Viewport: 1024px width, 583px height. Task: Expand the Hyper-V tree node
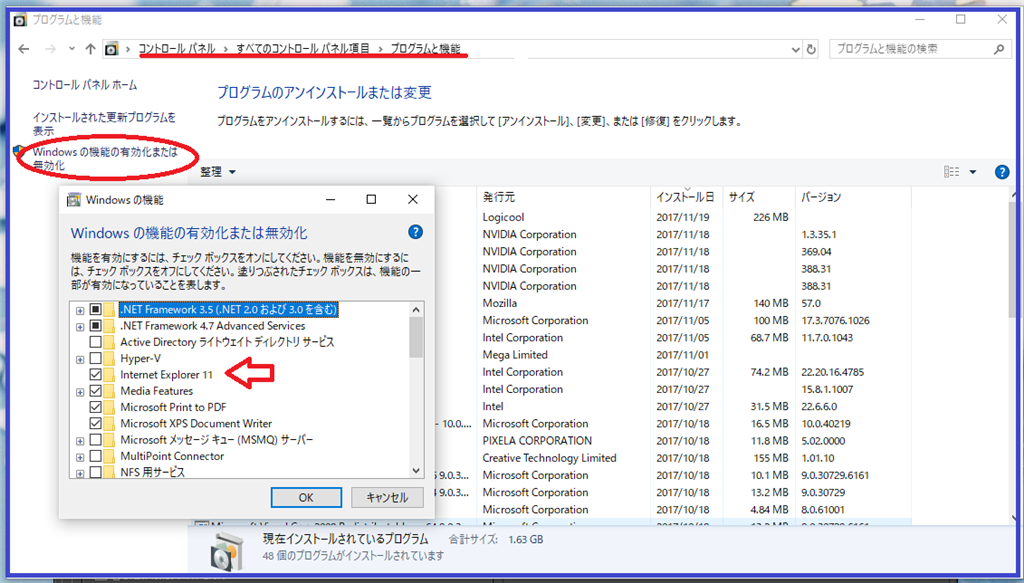[80, 358]
